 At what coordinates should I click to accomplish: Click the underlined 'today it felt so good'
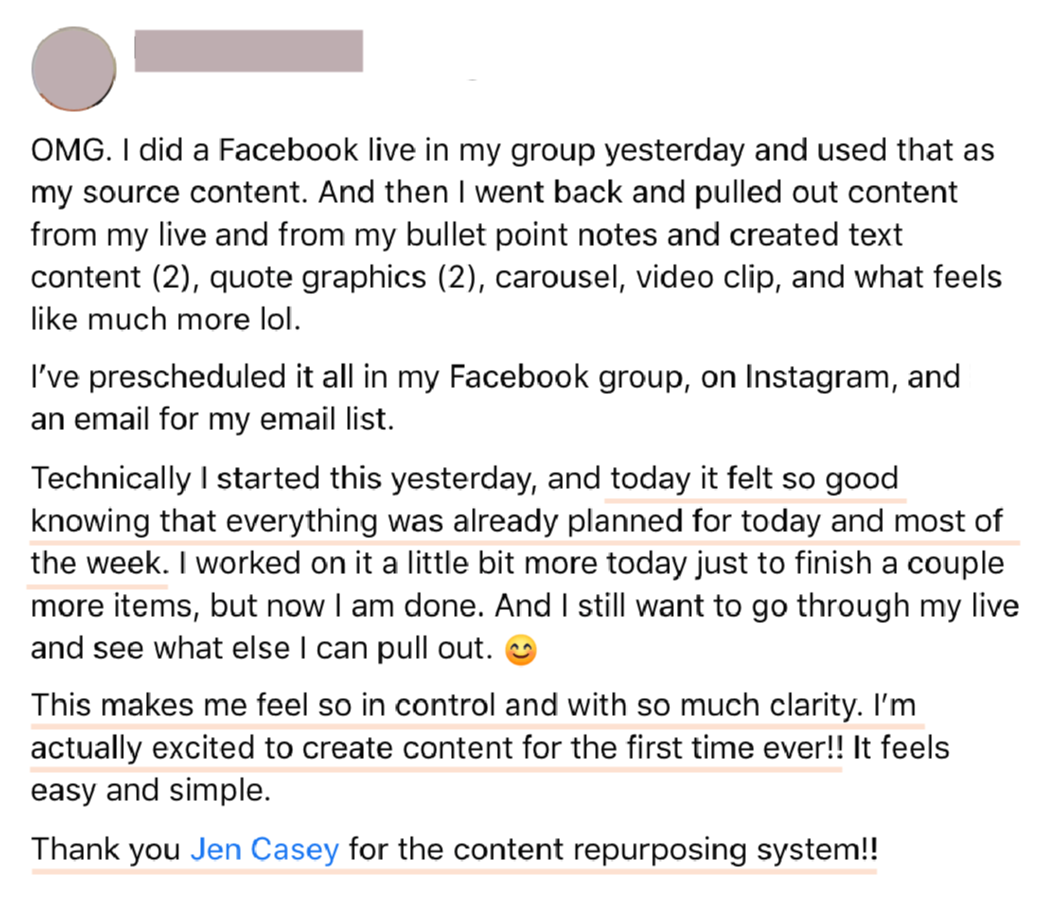pyautogui.click(x=754, y=480)
